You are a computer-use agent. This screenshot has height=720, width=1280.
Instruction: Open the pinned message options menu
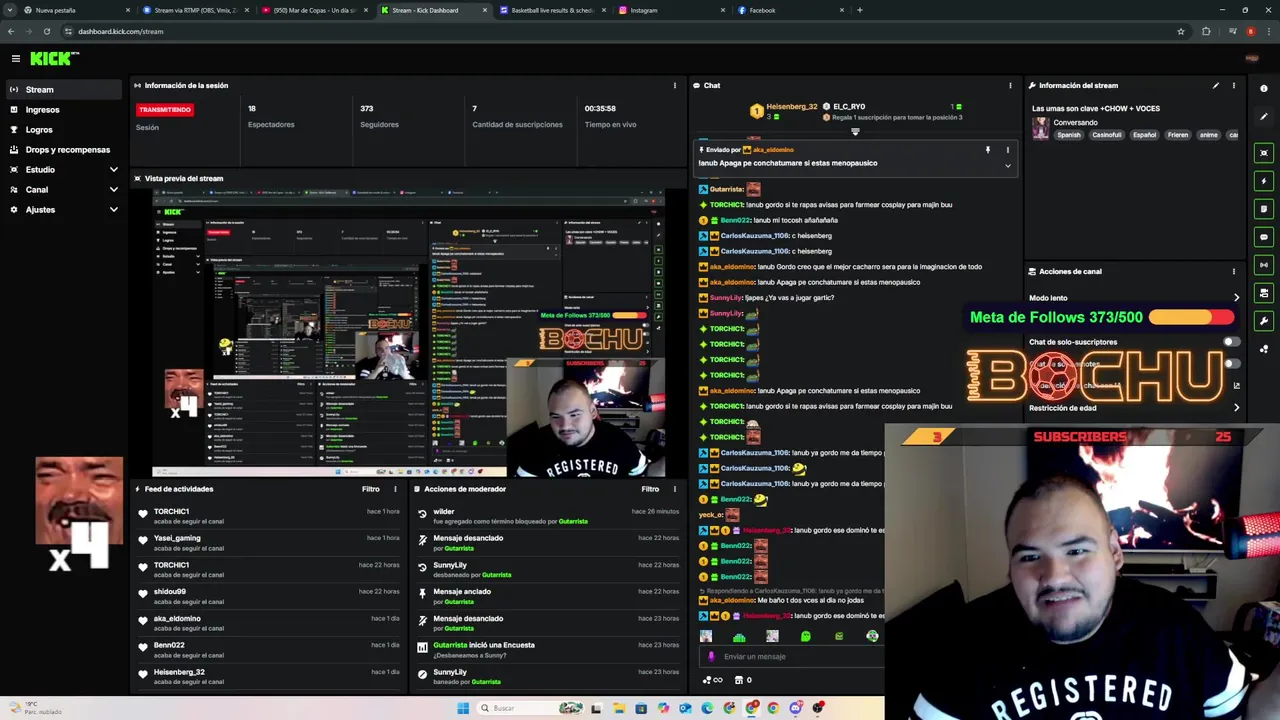(1007, 150)
